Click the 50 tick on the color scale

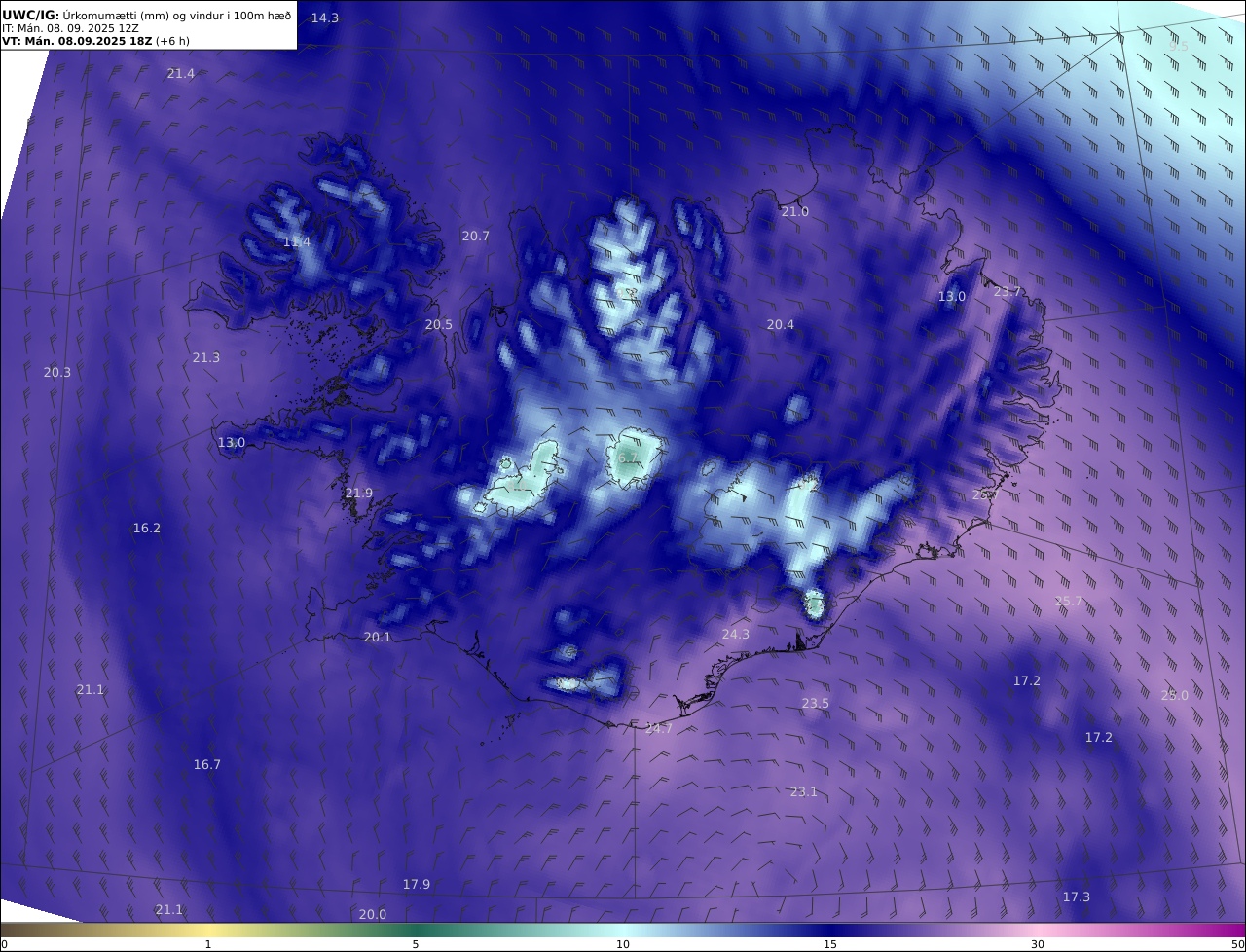[1238, 945]
